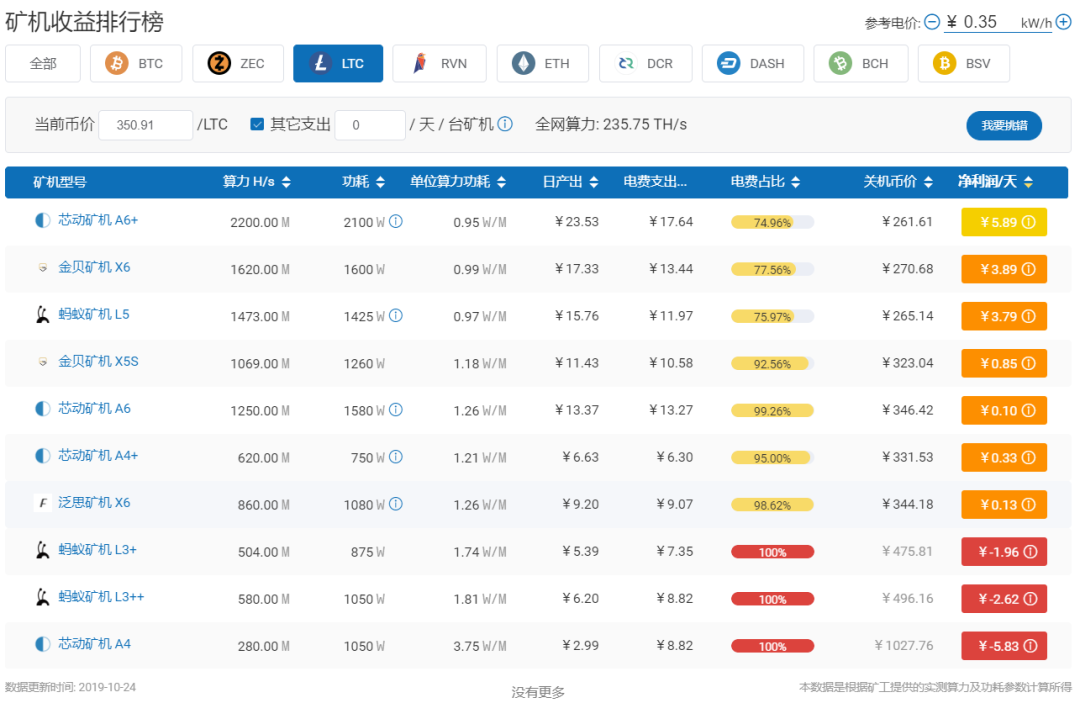Screen dimensions: 1080x703
Task: Click the RVN currency icon
Action: point(420,63)
